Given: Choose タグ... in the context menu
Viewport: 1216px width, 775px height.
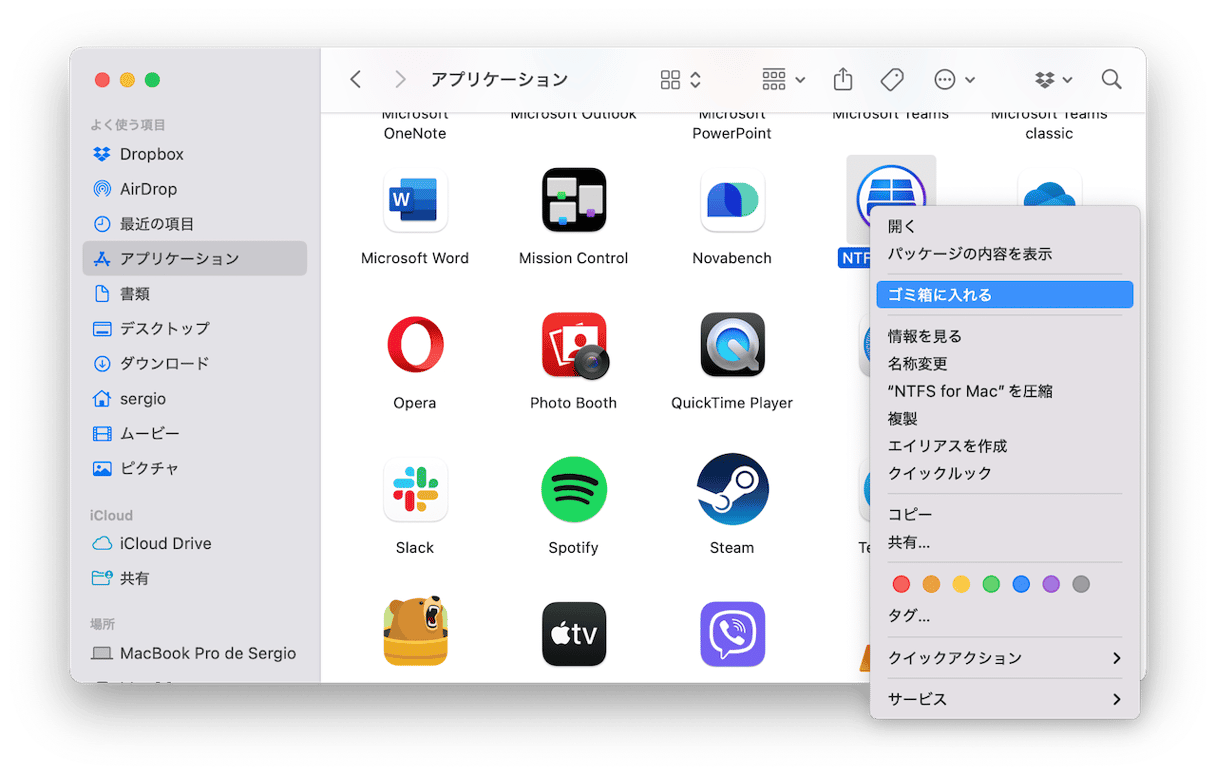Looking at the screenshot, I should 1004,616.
